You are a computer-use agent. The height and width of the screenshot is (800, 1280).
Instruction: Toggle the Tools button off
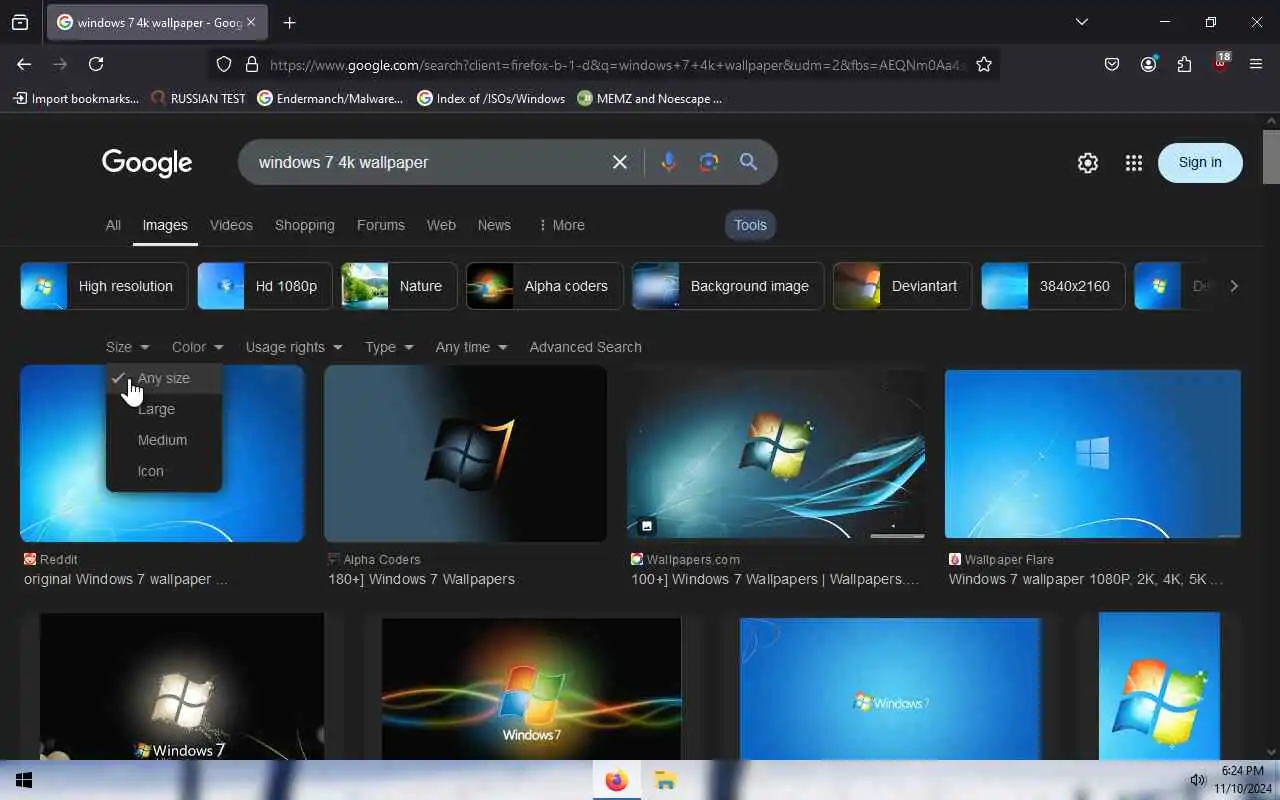tap(750, 225)
